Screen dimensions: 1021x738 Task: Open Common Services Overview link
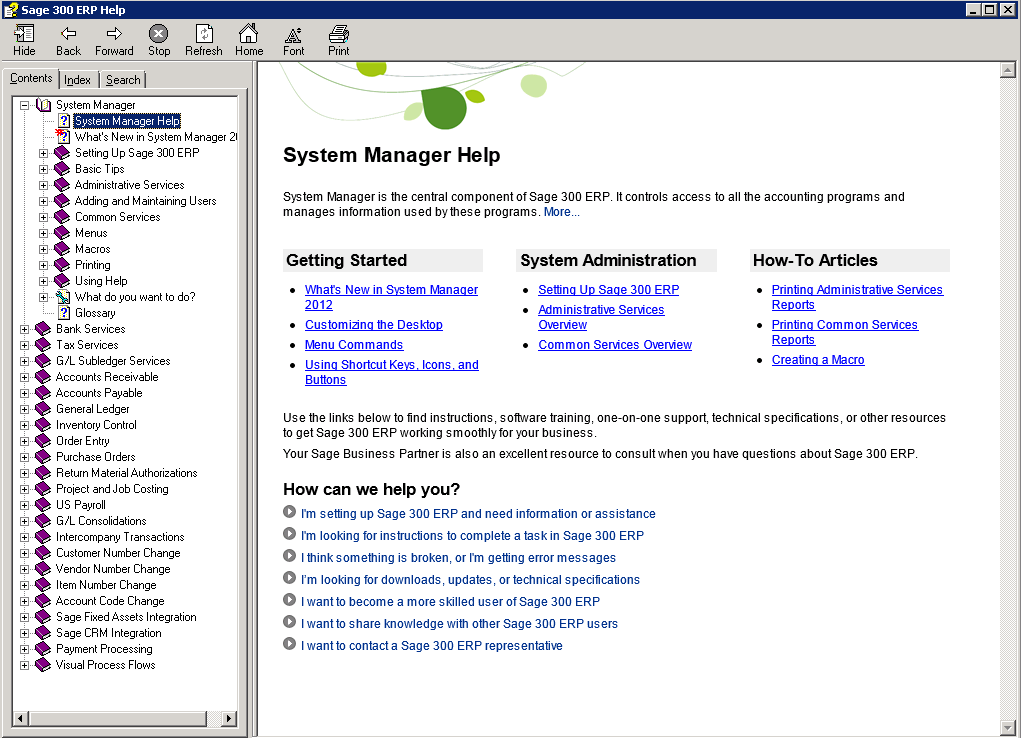coord(615,345)
